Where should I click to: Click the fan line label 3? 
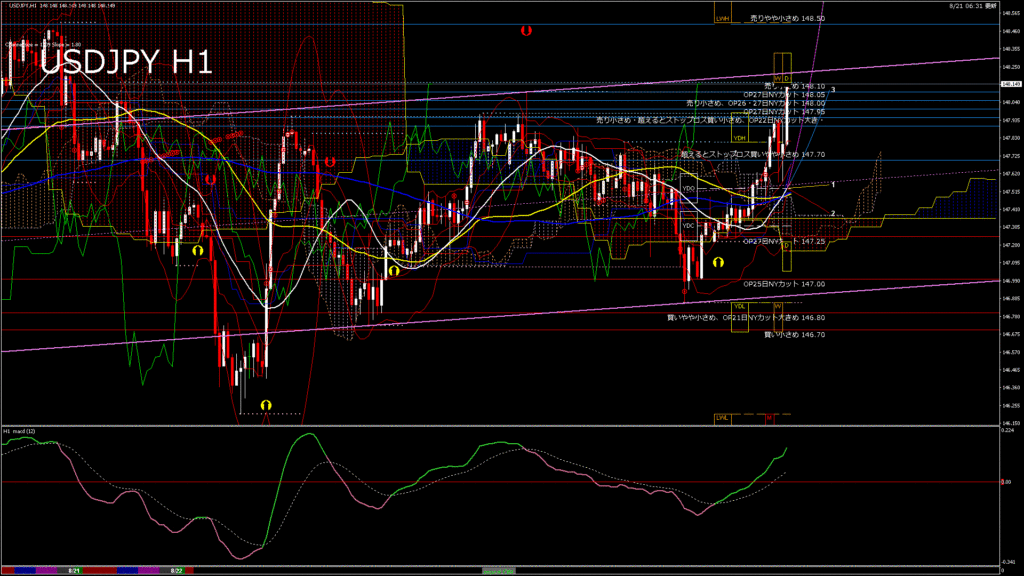click(x=833, y=90)
